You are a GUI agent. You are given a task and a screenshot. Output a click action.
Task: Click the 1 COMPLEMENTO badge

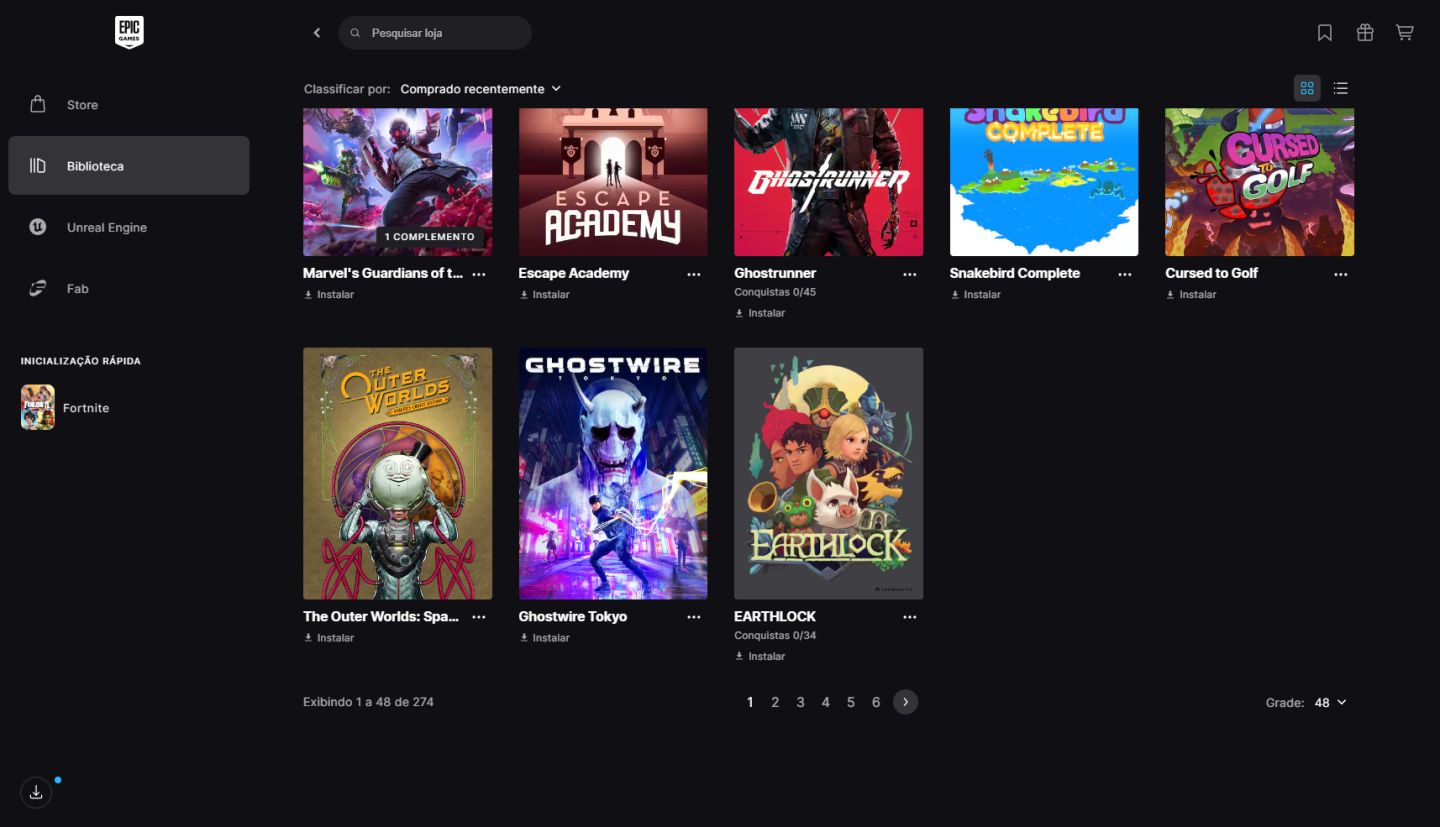pyautogui.click(x=430, y=237)
